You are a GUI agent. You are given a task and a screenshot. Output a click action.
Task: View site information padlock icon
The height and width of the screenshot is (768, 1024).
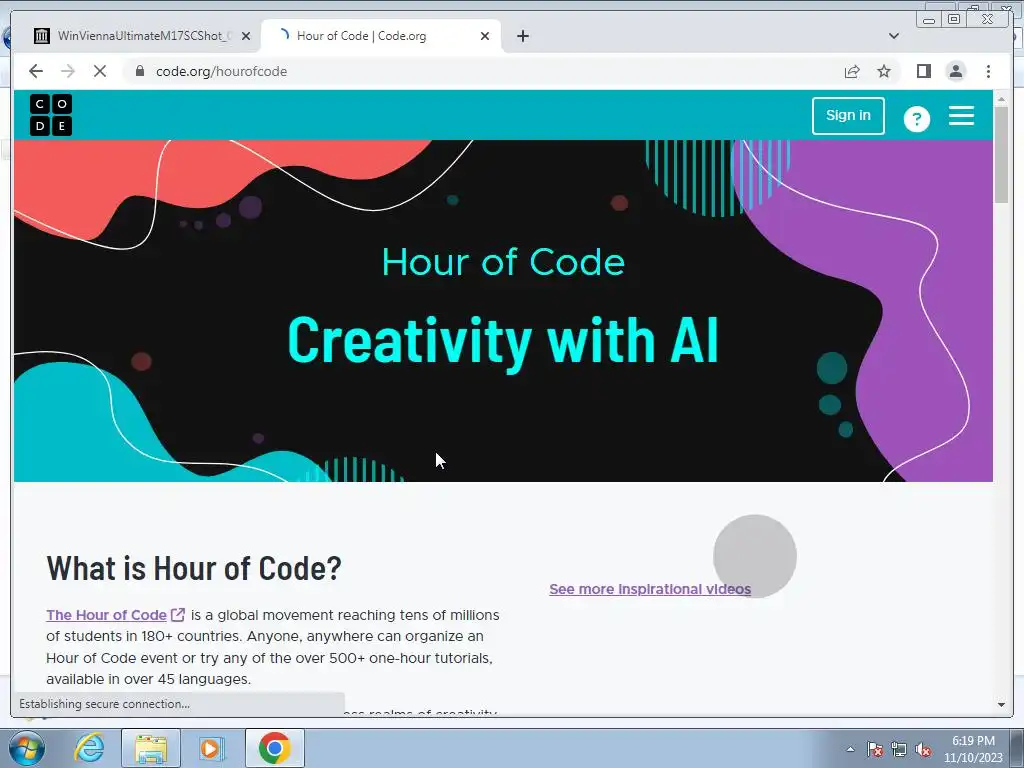(139, 71)
